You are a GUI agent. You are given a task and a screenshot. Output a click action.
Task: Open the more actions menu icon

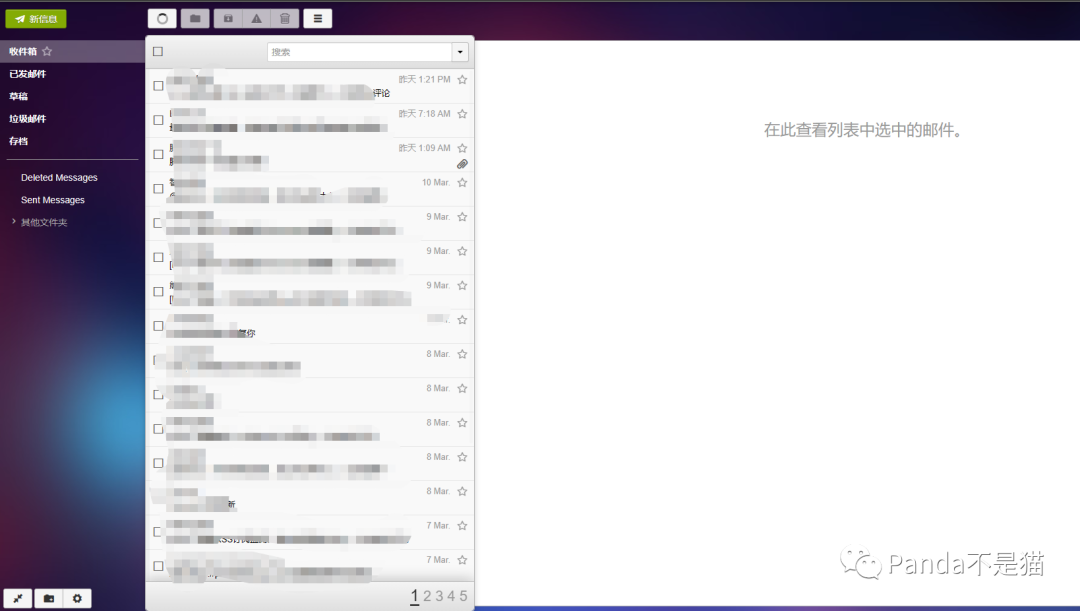pyautogui.click(x=317, y=18)
